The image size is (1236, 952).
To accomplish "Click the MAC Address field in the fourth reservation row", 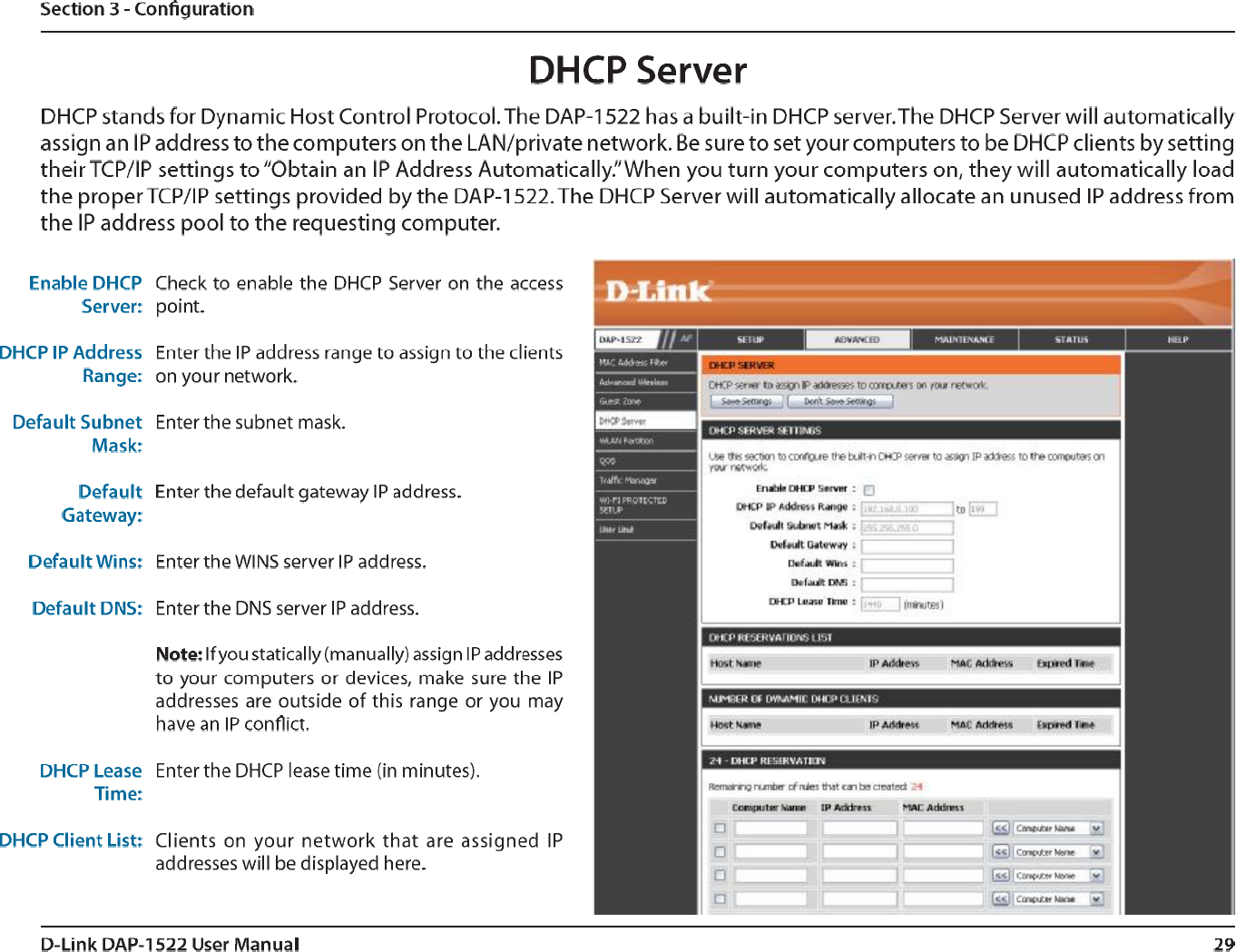I will (x=943, y=899).
